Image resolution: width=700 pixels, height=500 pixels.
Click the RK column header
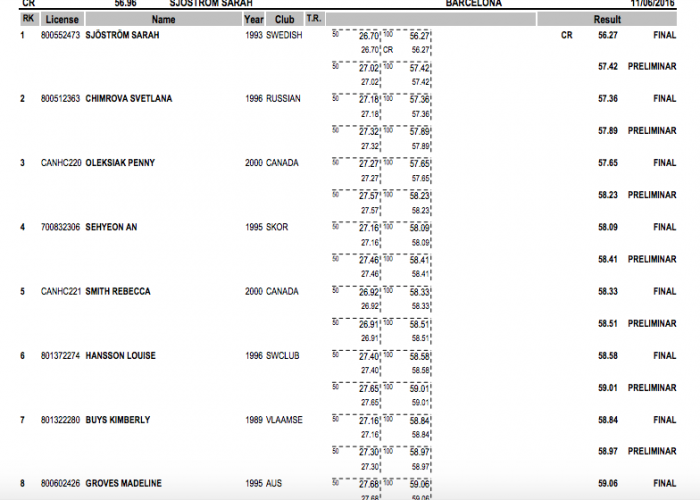tap(28, 19)
